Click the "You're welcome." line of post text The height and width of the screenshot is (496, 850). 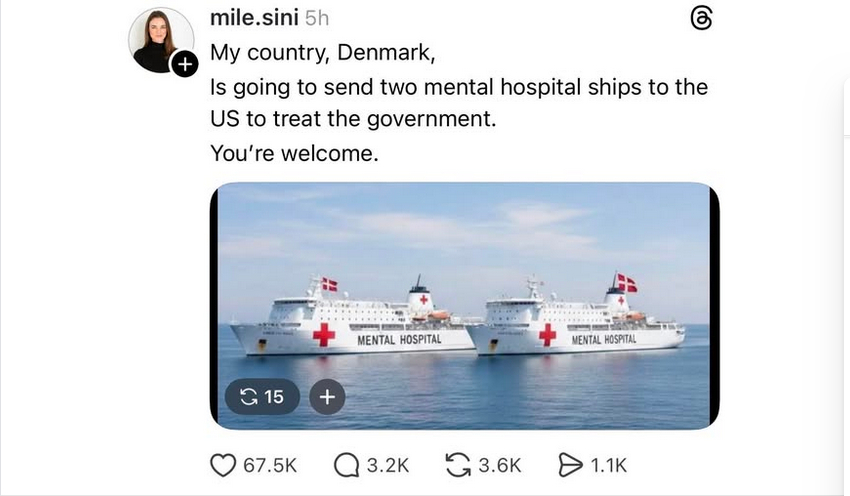[295, 154]
